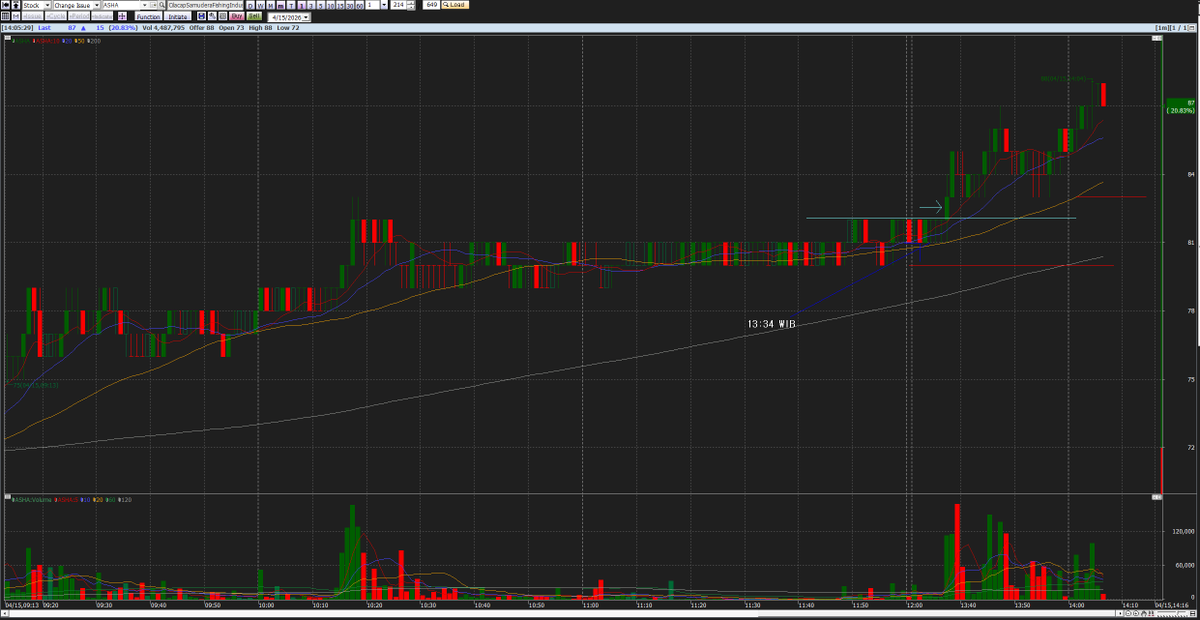This screenshot has height=620, width=1200.
Task: Click the +Issue toolbar item
Action: pos(33,16)
